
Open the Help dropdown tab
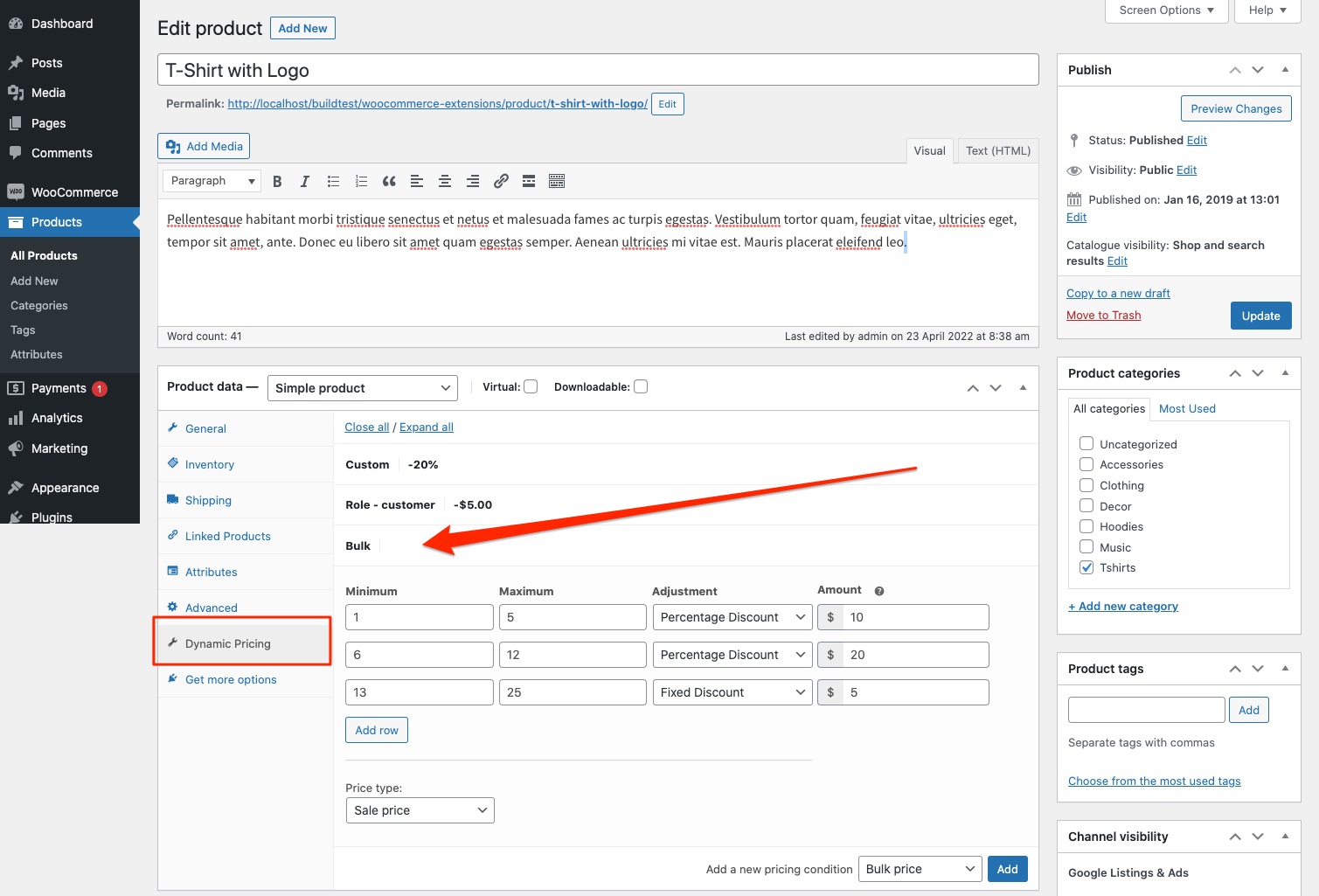1267,10
